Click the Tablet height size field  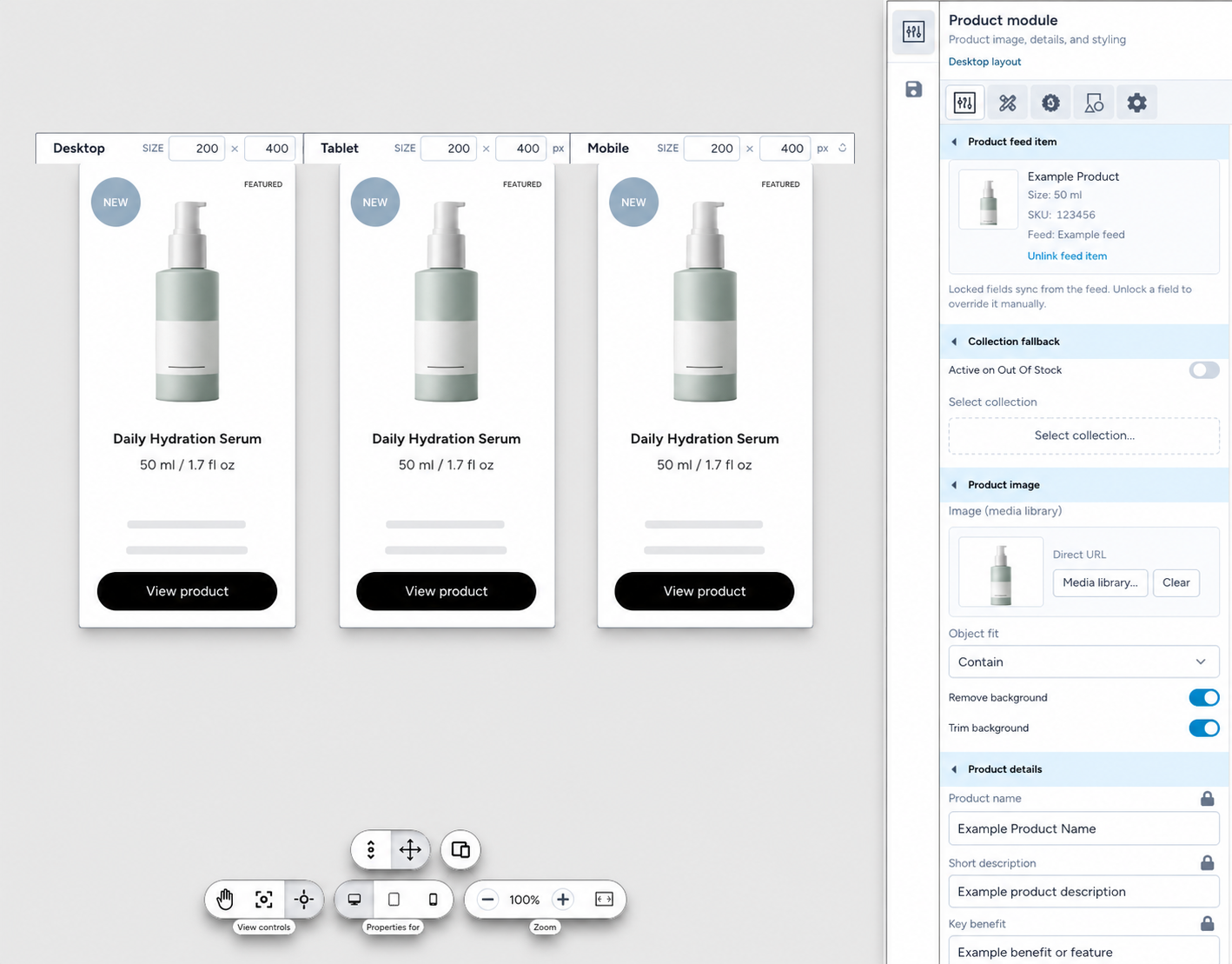coord(520,149)
